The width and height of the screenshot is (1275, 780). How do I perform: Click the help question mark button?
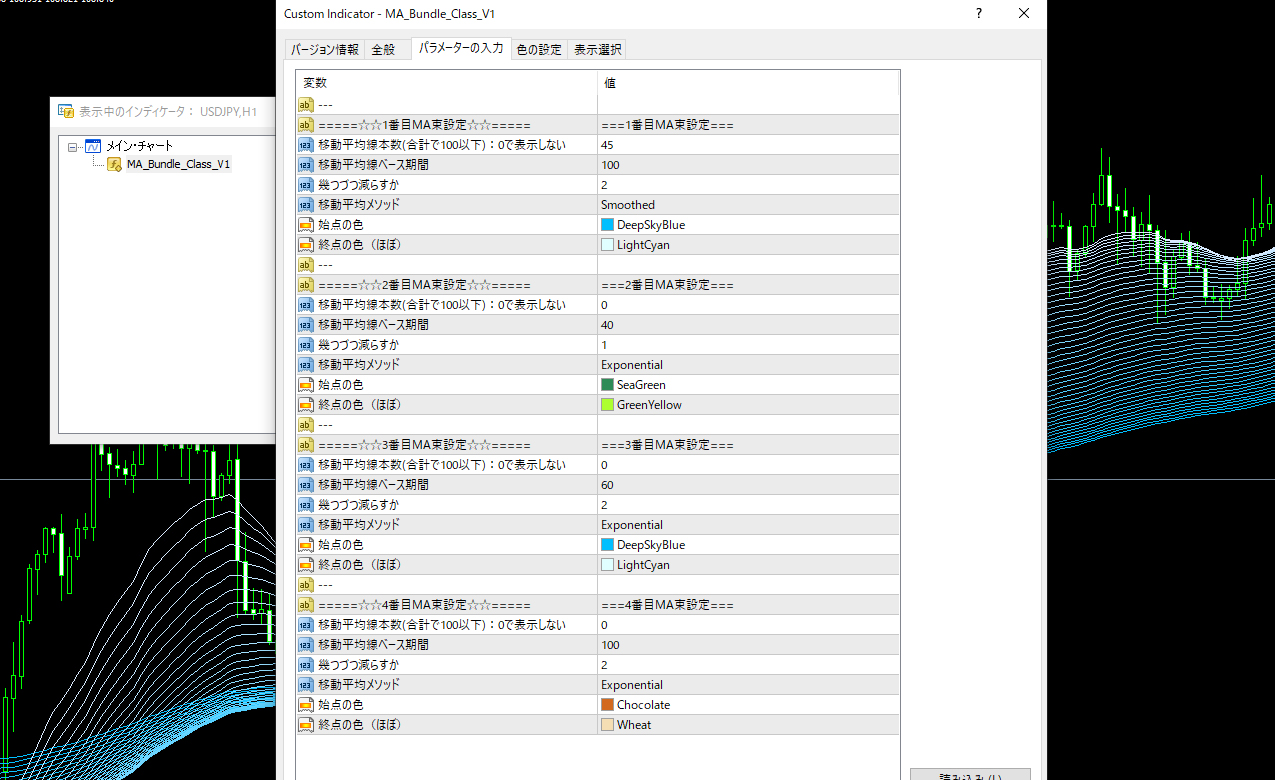tap(978, 13)
